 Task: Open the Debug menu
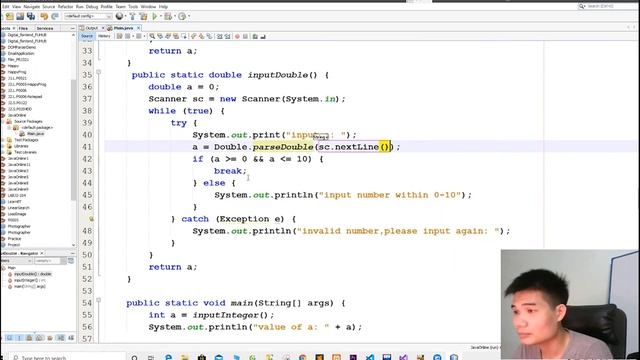pyautogui.click(x=92, y=7)
